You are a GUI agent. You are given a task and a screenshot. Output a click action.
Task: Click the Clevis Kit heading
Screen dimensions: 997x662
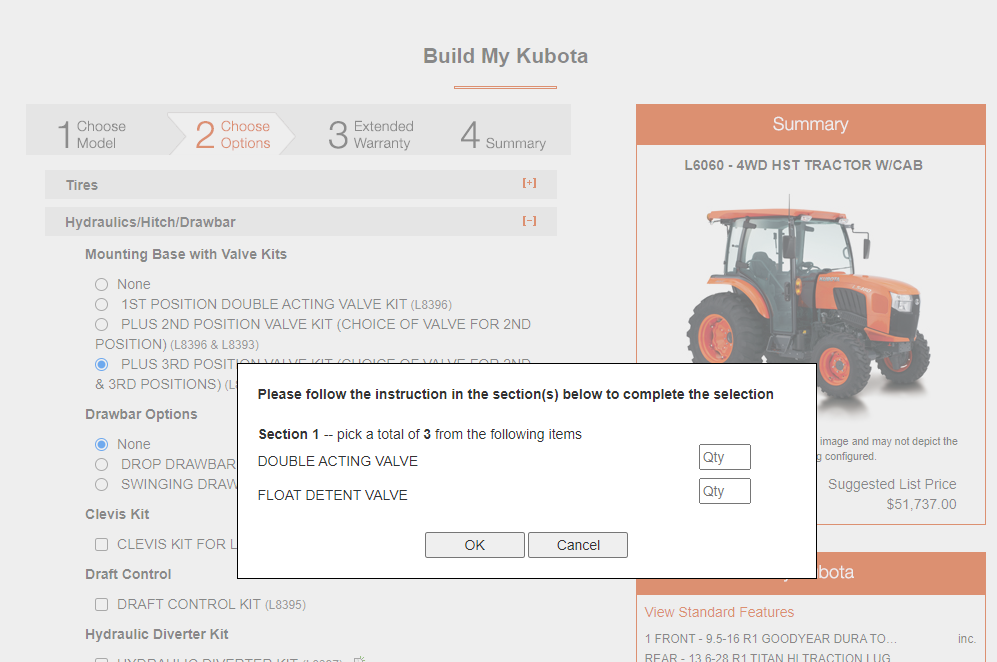point(117,514)
